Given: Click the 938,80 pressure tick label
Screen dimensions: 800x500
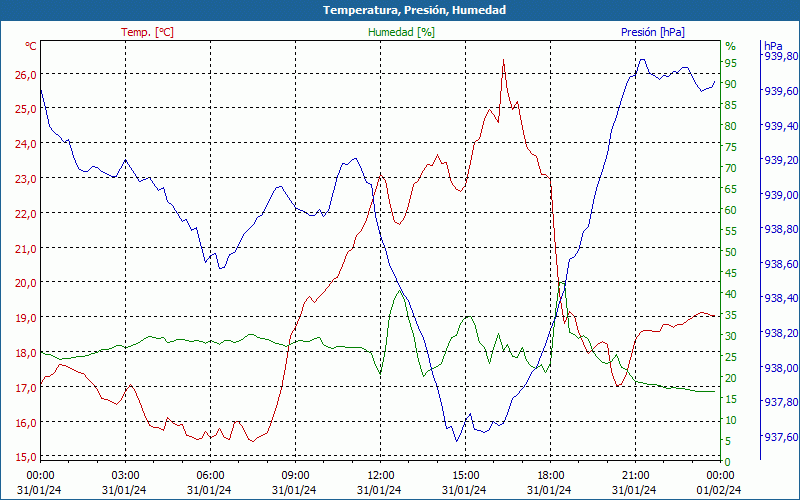Looking at the screenshot, I should (x=781, y=229).
